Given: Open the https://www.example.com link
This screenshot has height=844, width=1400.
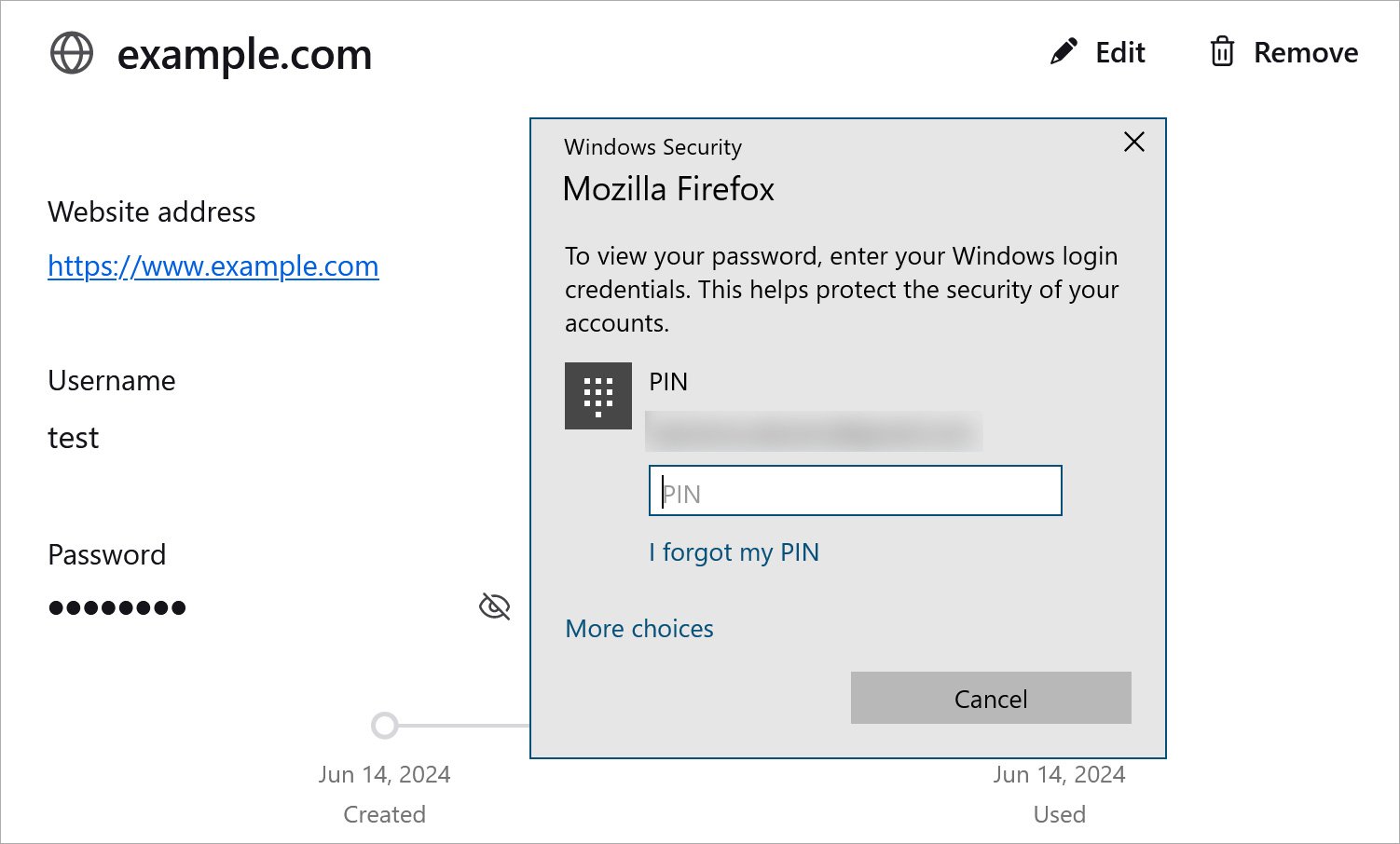Looking at the screenshot, I should (x=213, y=266).
